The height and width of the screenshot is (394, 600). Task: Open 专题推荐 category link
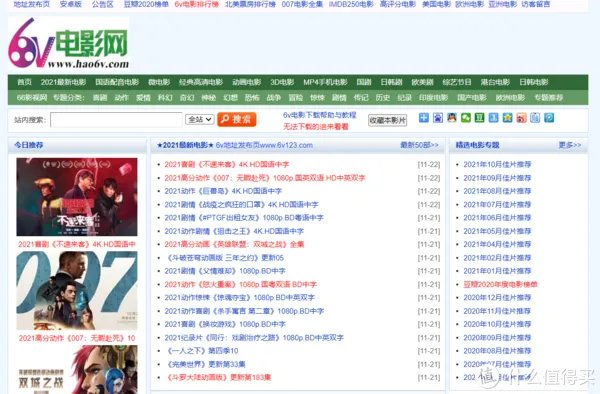(548, 98)
